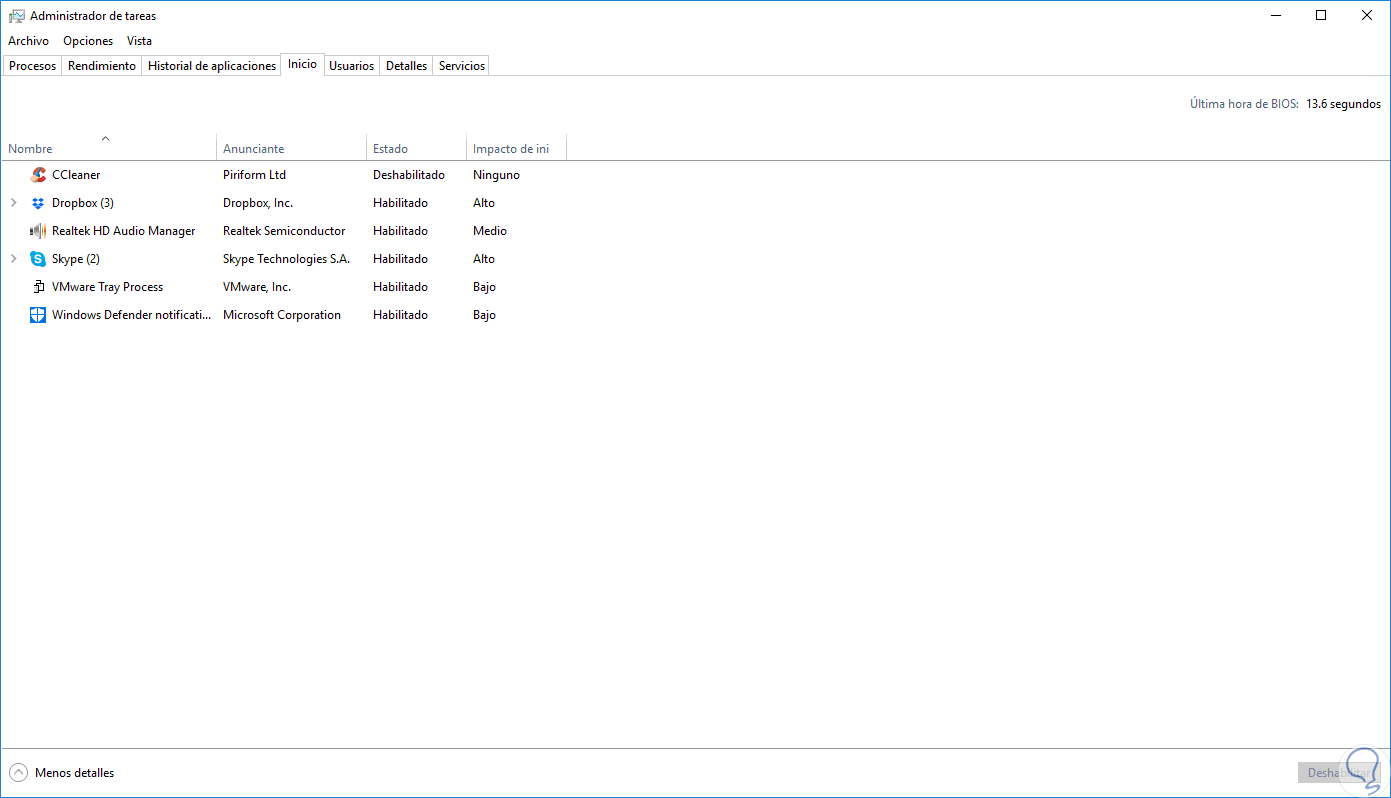Click the Alto impact value for Dropbox
This screenshot has height=798, width=1391.
pos(484,203)
